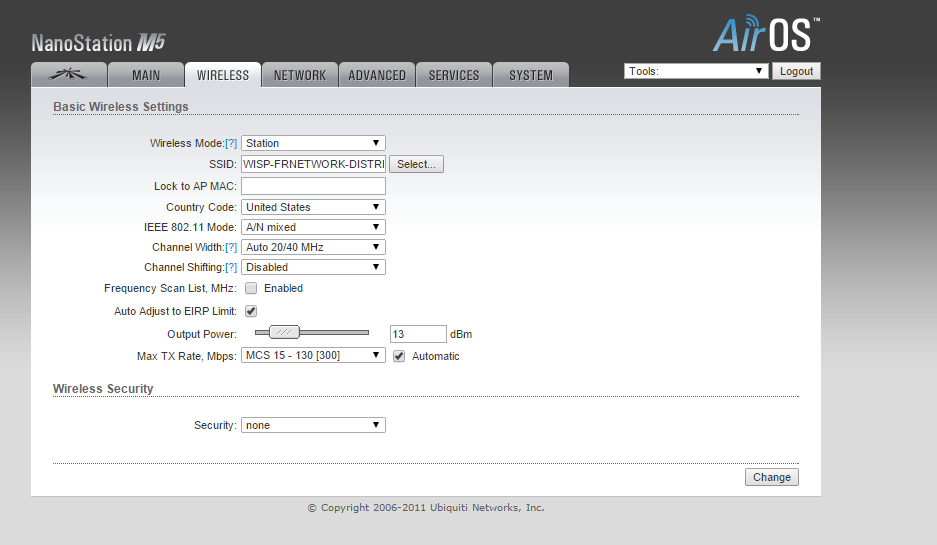
Task: Click the Output Power slider handle
Action: coord(284,332)
